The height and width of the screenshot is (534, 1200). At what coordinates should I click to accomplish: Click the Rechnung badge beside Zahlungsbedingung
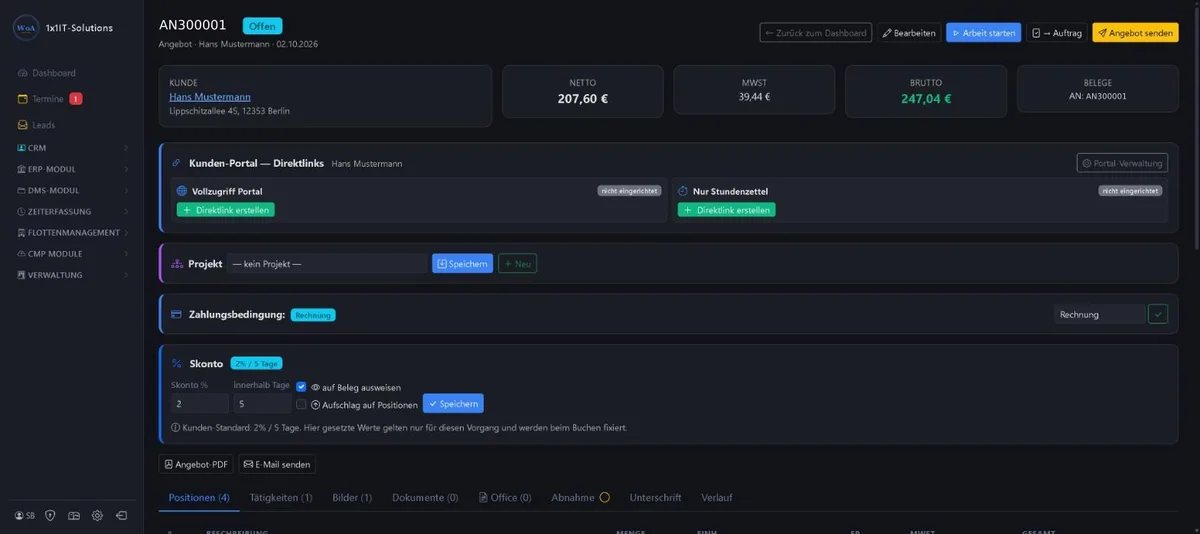pos(313,315)
